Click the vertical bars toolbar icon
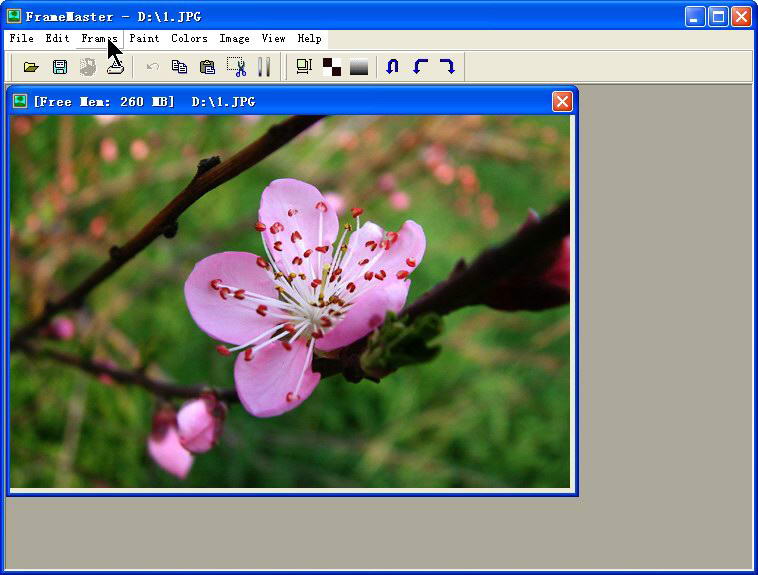The width and height of the screenshot is (758, 575). [264, 67]
